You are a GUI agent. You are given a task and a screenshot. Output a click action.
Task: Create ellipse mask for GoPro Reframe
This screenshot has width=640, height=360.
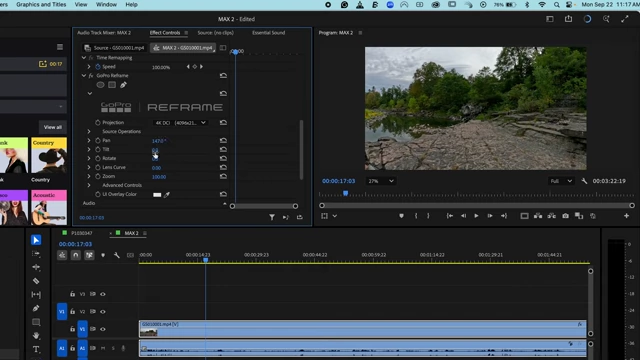pyautogui.click(x=100, y=85)
